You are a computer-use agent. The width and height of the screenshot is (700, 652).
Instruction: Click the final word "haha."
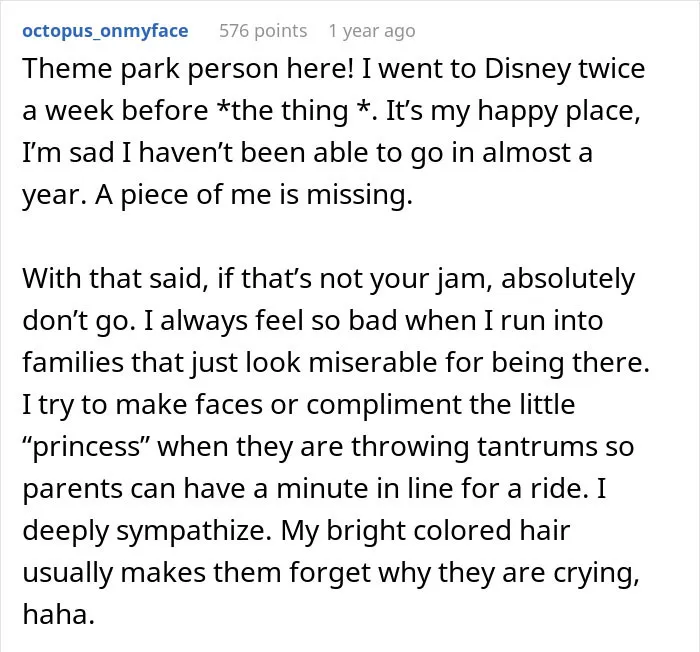coord(58,614)
